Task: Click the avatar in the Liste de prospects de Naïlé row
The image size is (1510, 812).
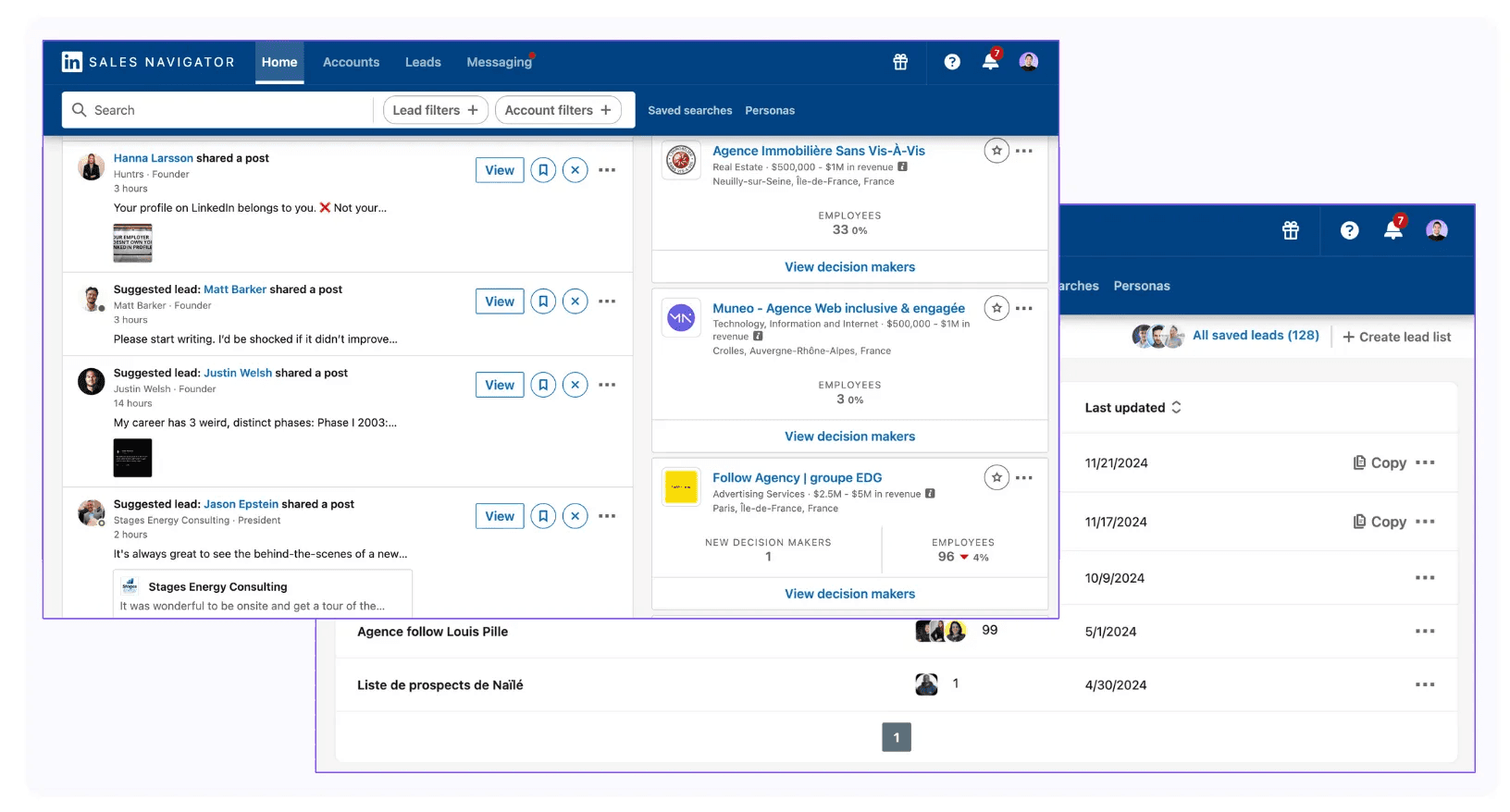Action: click(x=926, y=684)
